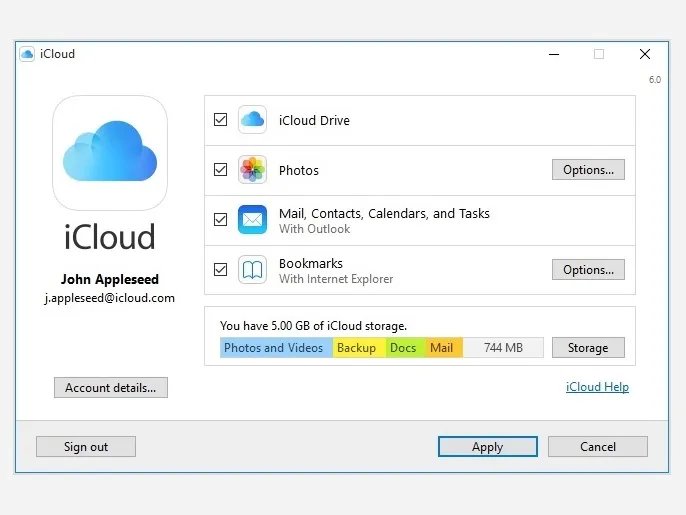Click the Photos and Videos storage segment
Viewport: 686px width, 515px height.
click(276, 347)
